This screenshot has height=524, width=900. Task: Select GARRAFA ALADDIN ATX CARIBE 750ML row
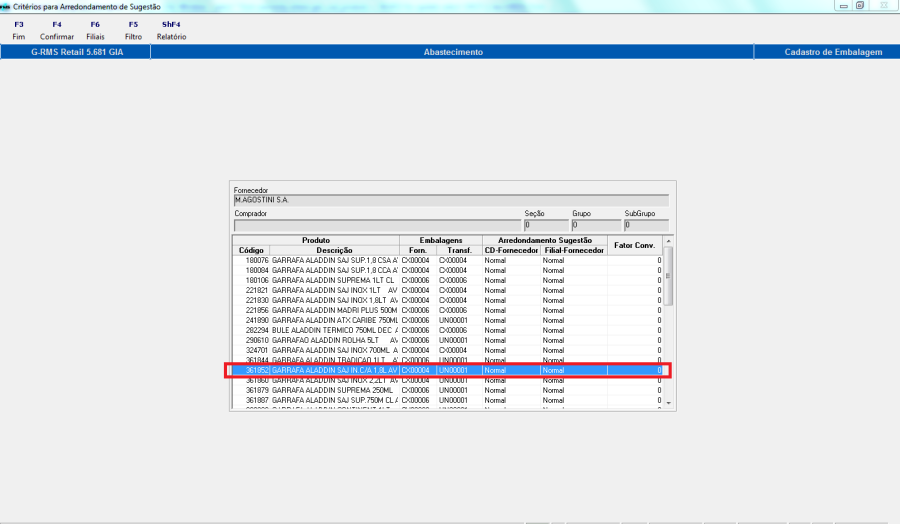448,320
